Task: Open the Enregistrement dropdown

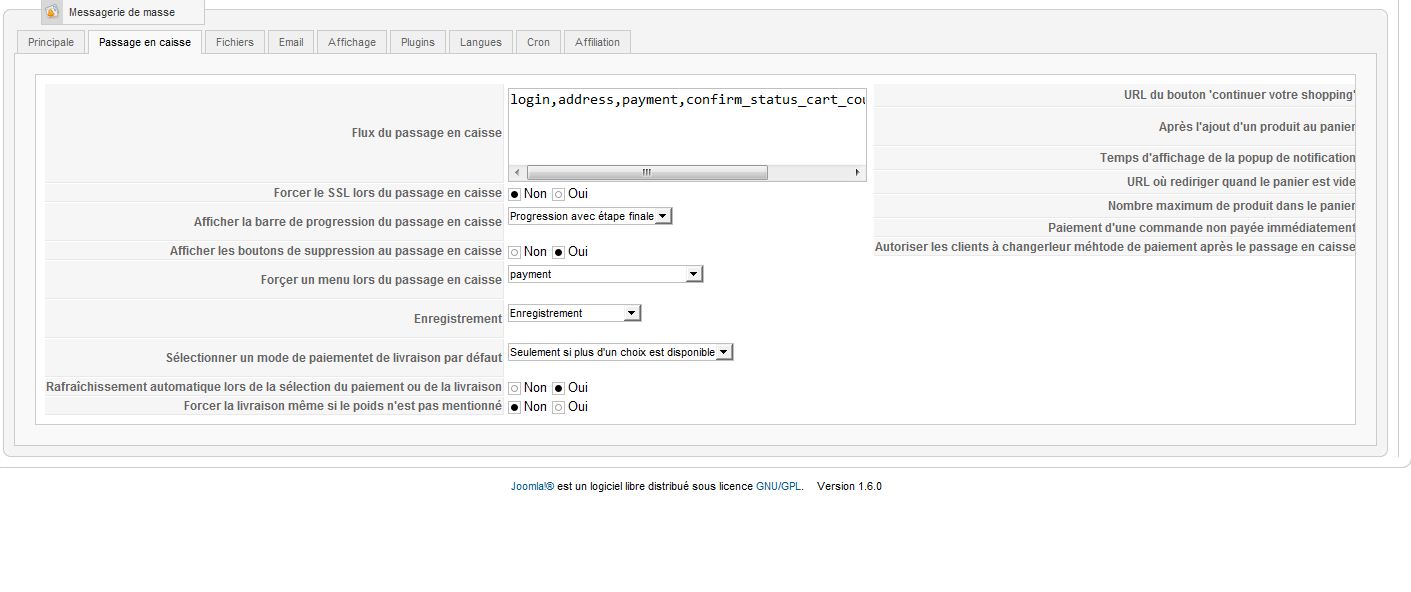Action: (x=631, y=313)
